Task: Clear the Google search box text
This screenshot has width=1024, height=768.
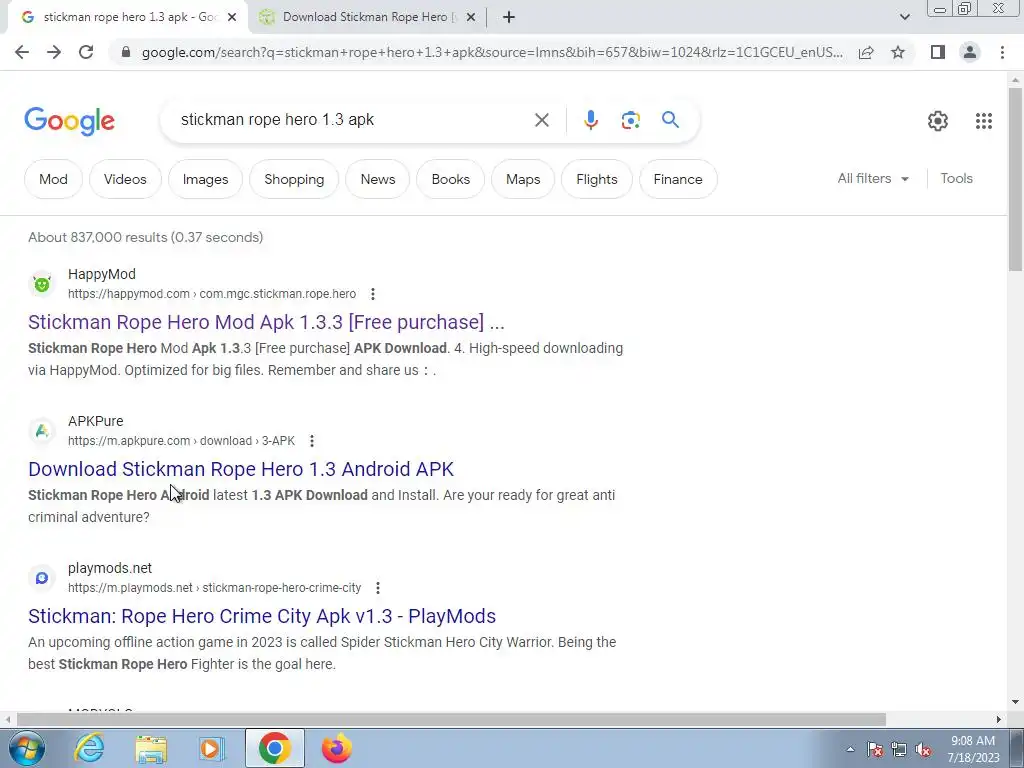Action: (x=541, y=120)
